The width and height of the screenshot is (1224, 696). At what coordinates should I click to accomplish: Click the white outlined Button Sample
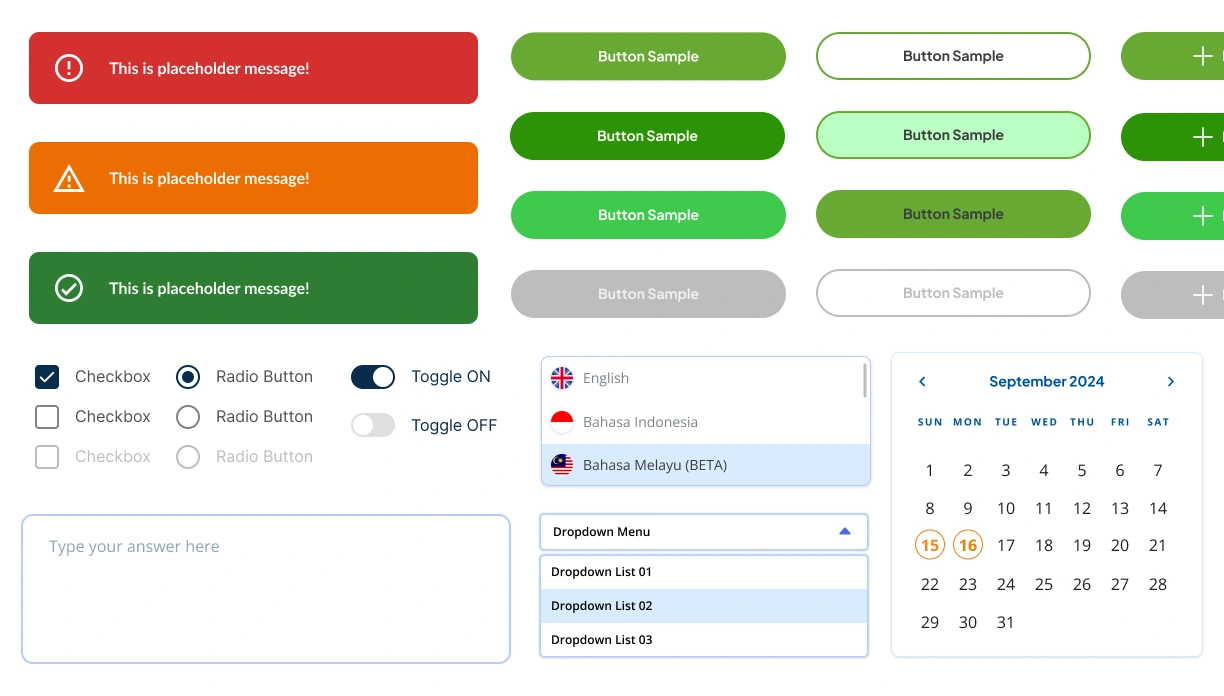coord(953,56)
